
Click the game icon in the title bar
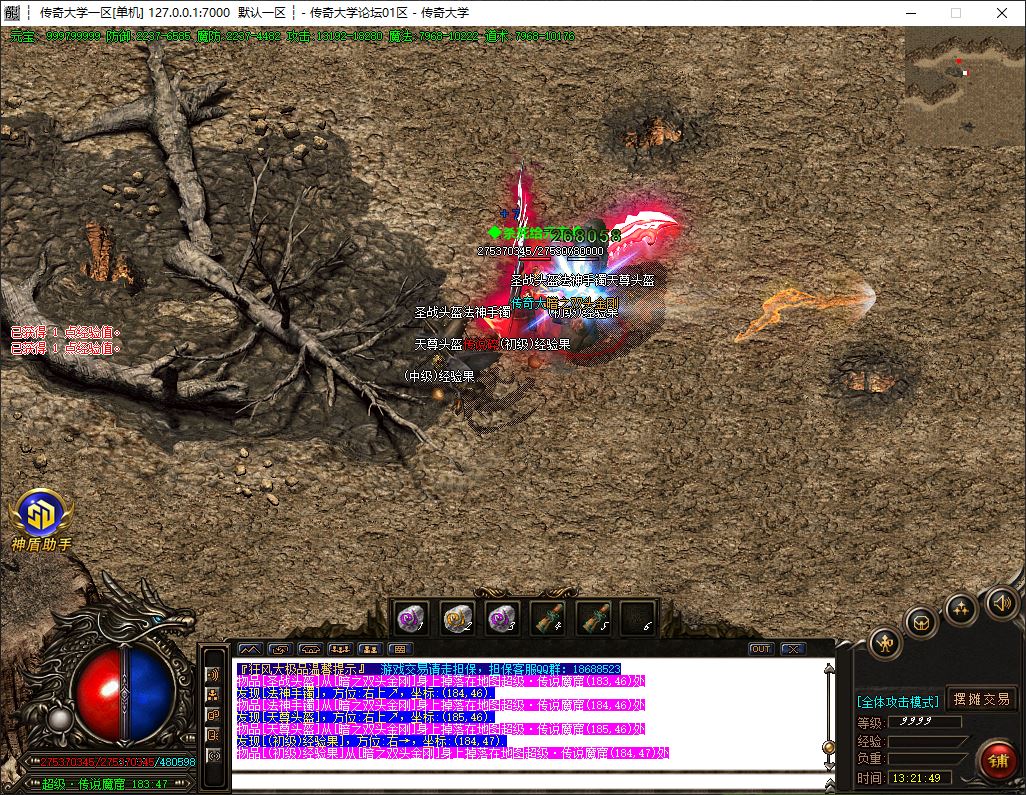click(x=12, y=12)
